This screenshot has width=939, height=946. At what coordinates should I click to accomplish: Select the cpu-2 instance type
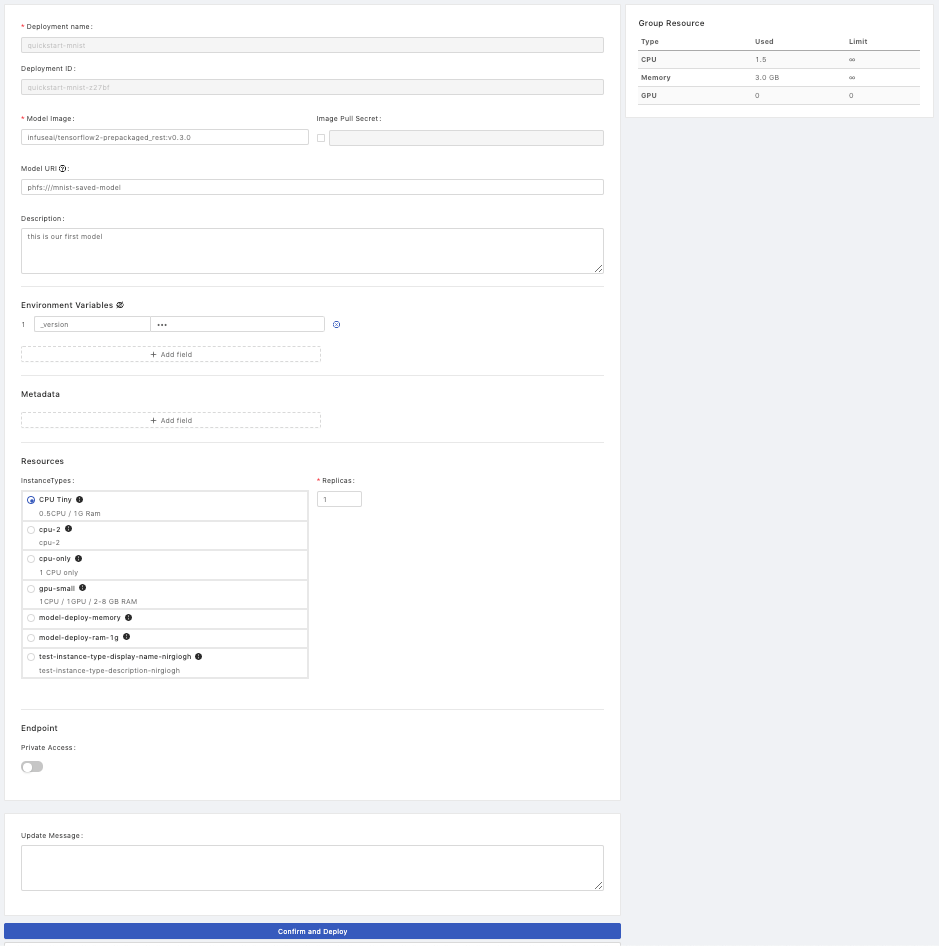pos(31,530)
